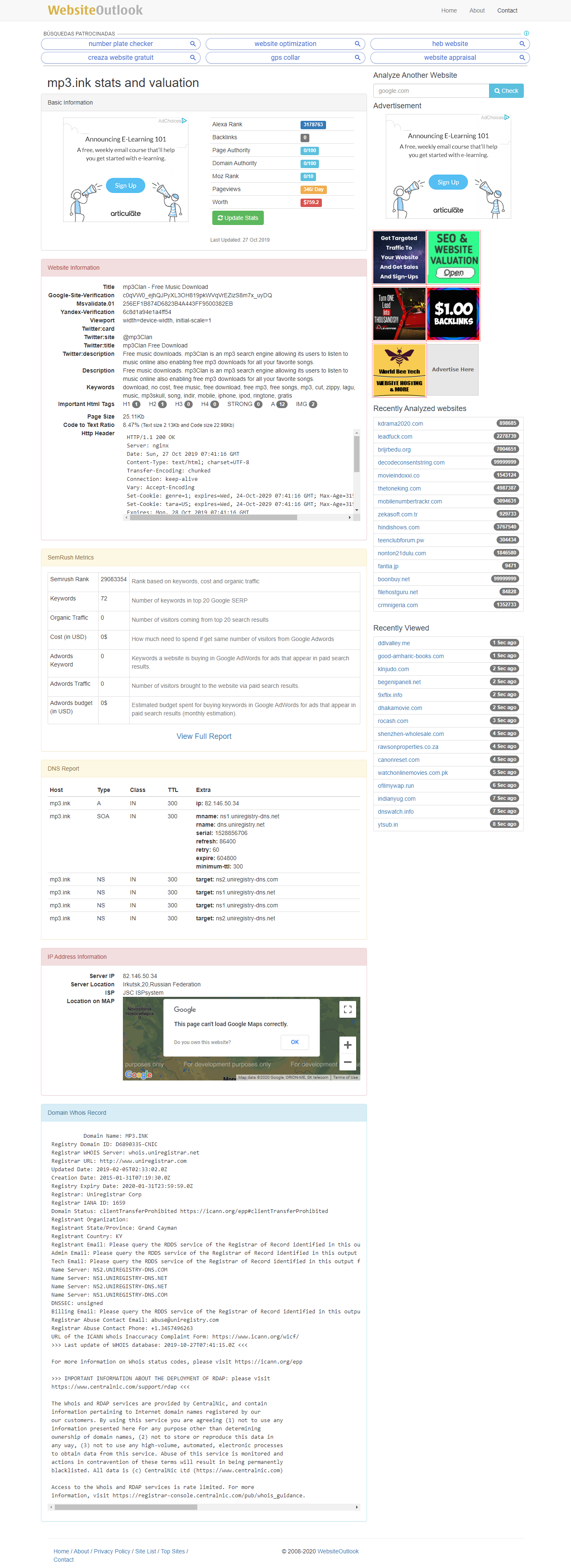This screenshot has width=571, height=1568.
Task: Click the search icon in gps collar pill
Action: (357, 58)
